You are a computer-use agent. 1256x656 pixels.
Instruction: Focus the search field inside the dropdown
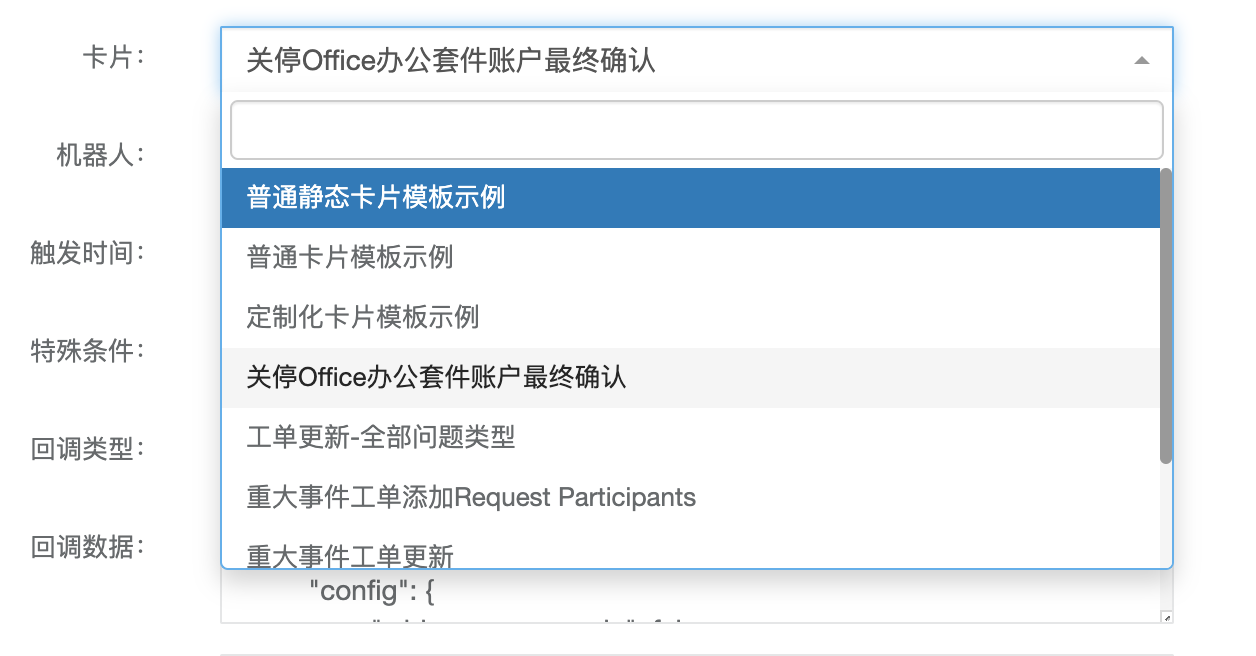point(696,130)
